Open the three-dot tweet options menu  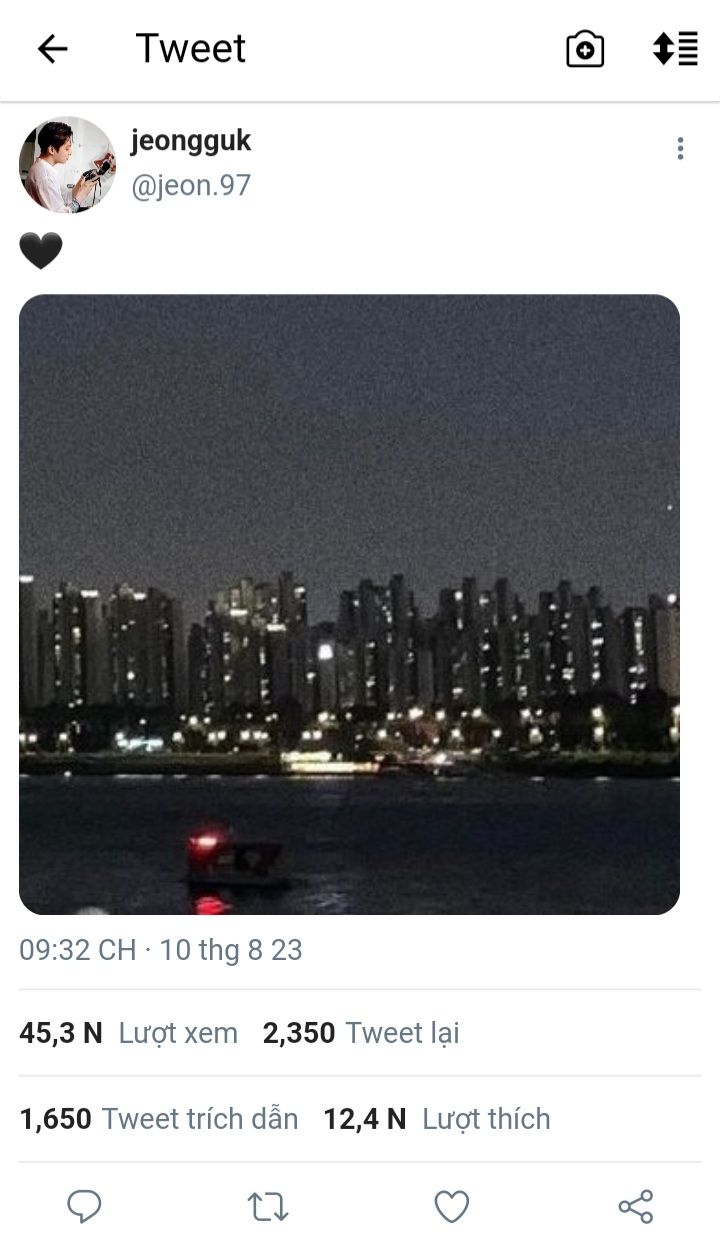(x=680, y=149)
